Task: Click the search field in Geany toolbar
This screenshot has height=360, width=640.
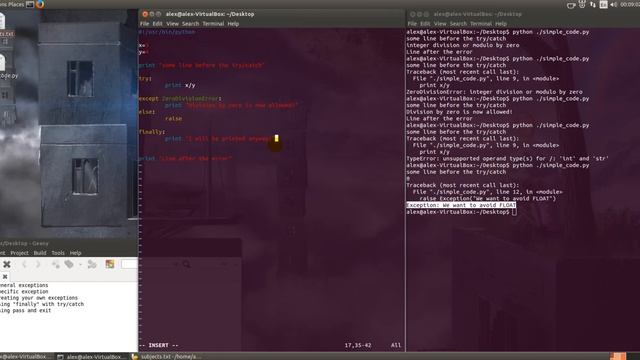Action: (x=129, y=264)
